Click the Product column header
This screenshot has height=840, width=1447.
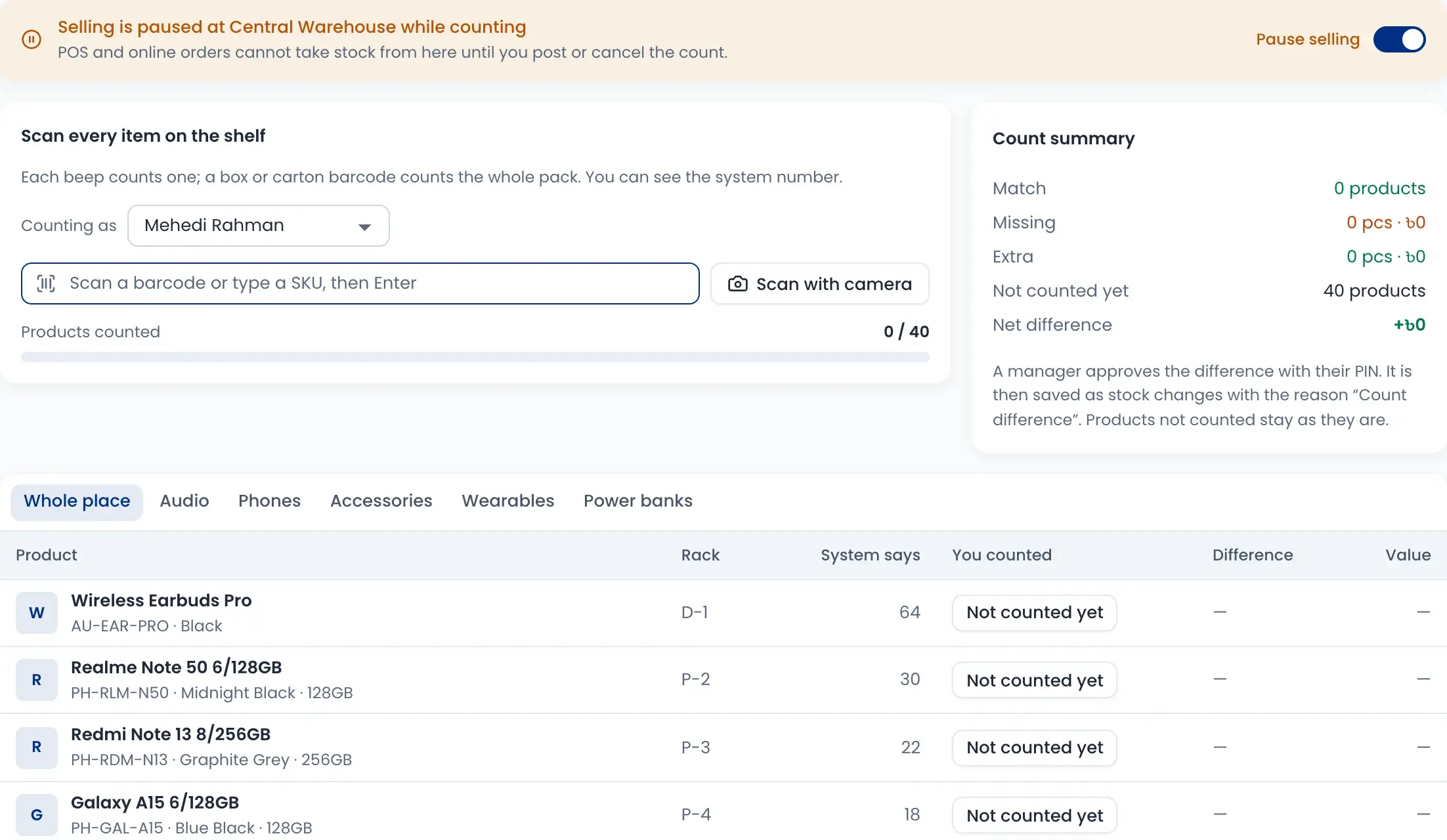tap(47, 555)
